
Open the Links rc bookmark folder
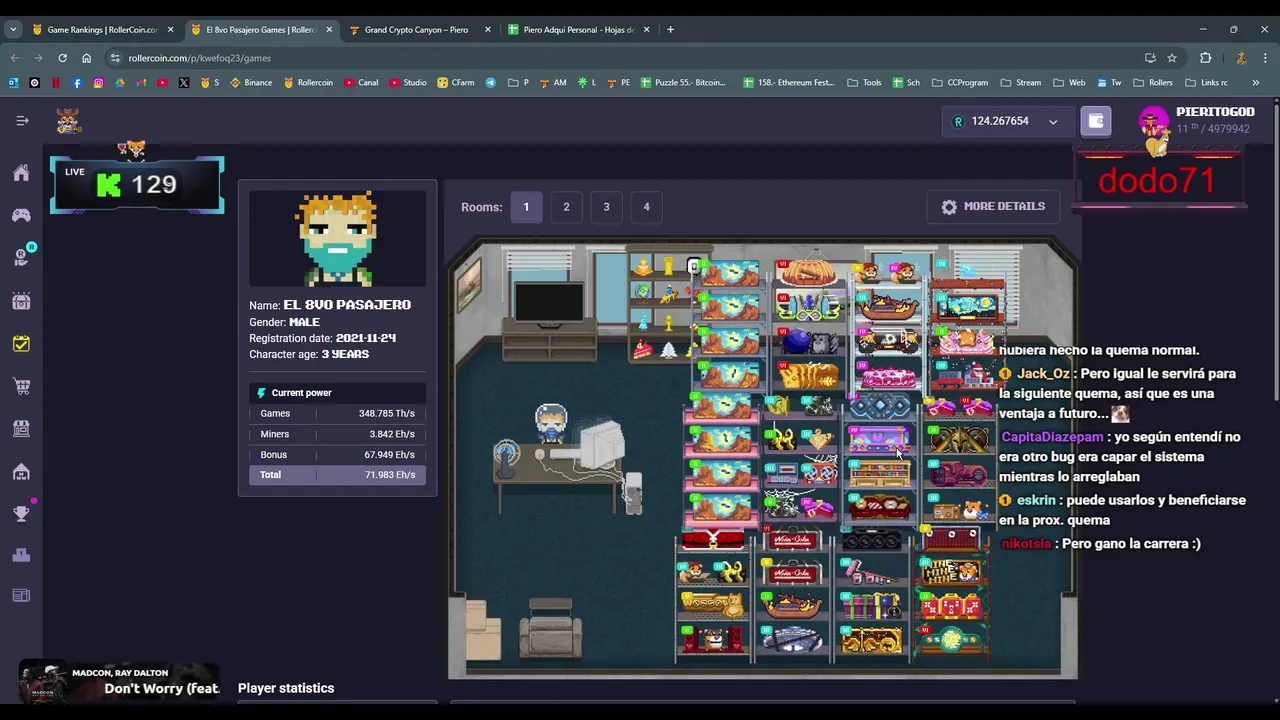[x=1205, y=83]
